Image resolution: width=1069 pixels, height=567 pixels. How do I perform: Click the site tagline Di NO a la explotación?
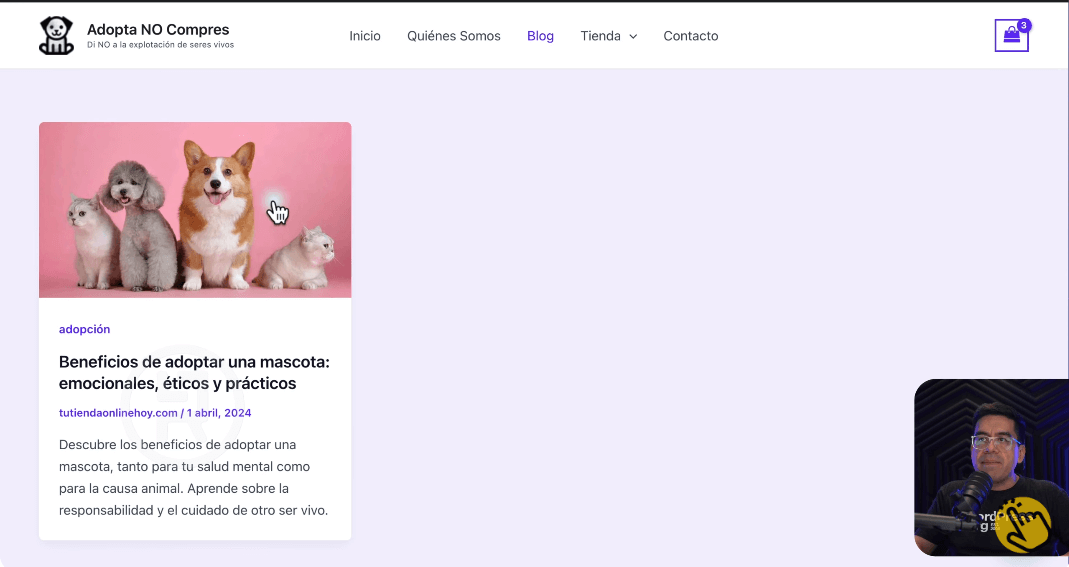click(160, 45)
